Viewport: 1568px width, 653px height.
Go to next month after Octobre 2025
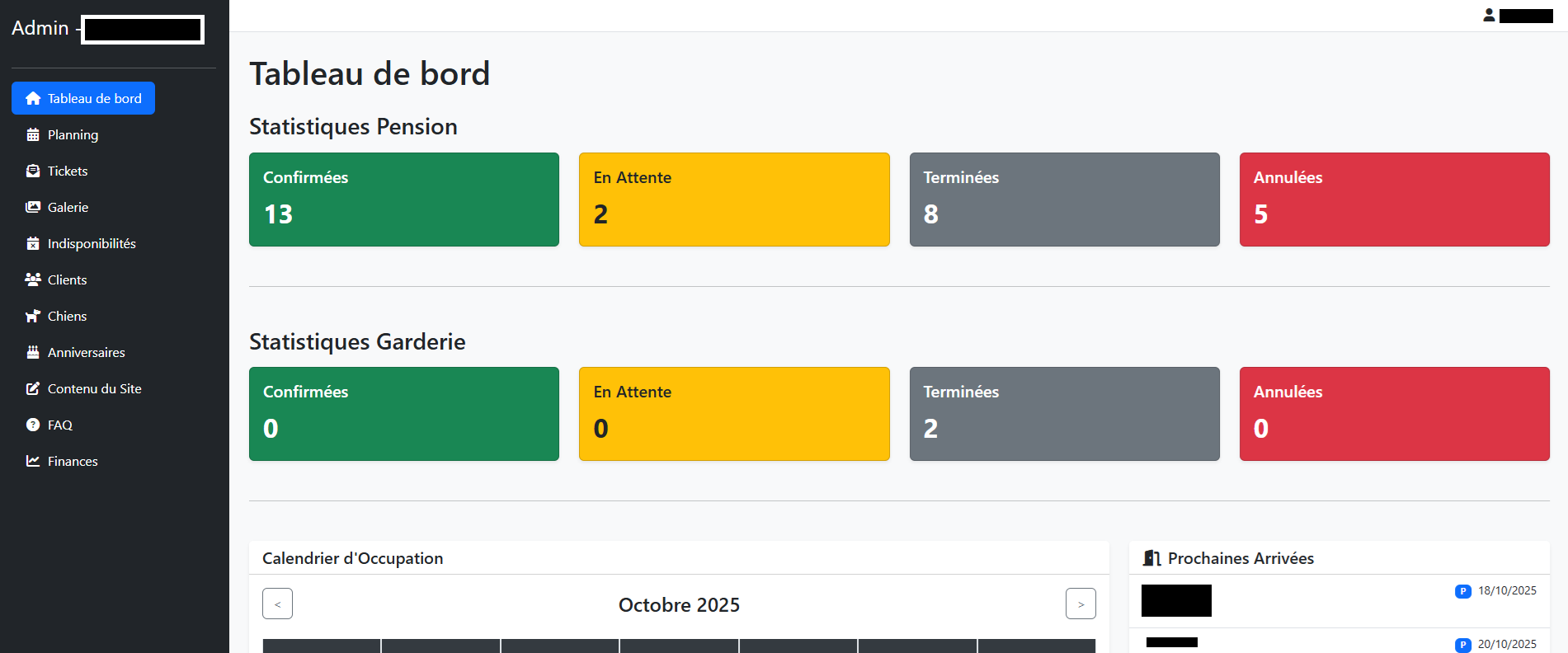point(1081,604)
